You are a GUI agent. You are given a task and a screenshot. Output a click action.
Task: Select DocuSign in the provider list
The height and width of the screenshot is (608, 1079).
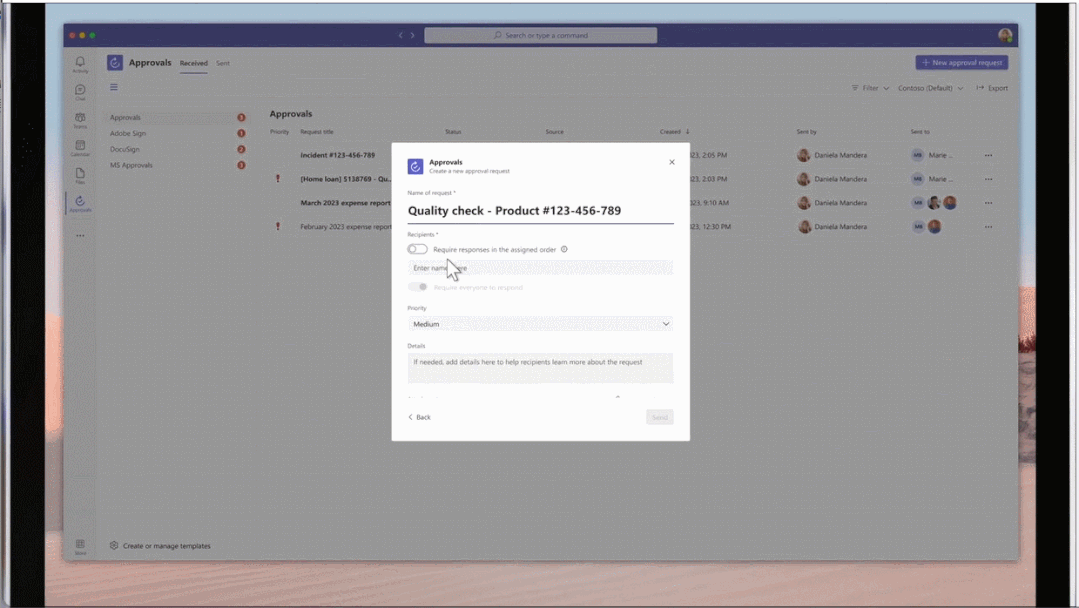click(x=177, y=149)
